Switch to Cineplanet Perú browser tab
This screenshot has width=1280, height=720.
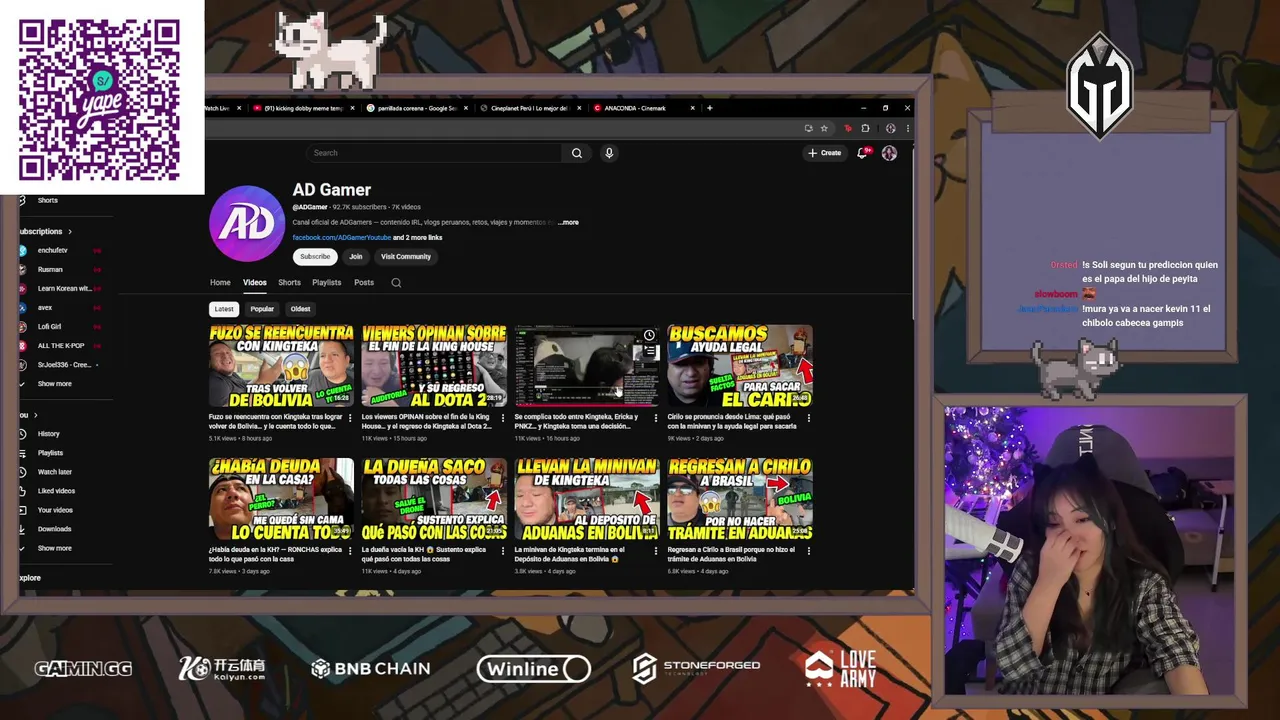[x=529, y=108]
